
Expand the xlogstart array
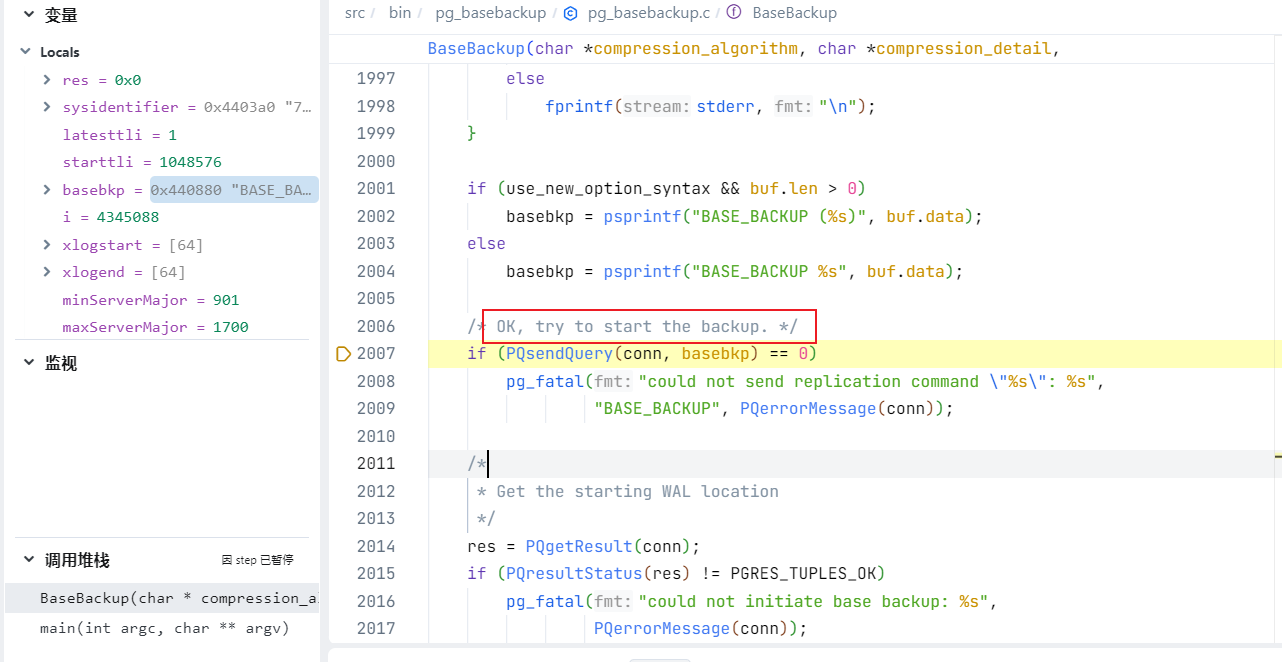click(x=47, y=245)
